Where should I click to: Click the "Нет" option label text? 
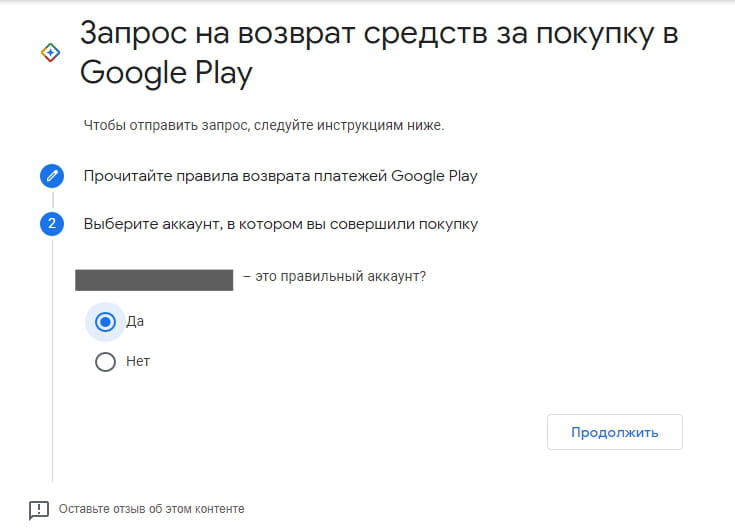click(x=138, y=361)
